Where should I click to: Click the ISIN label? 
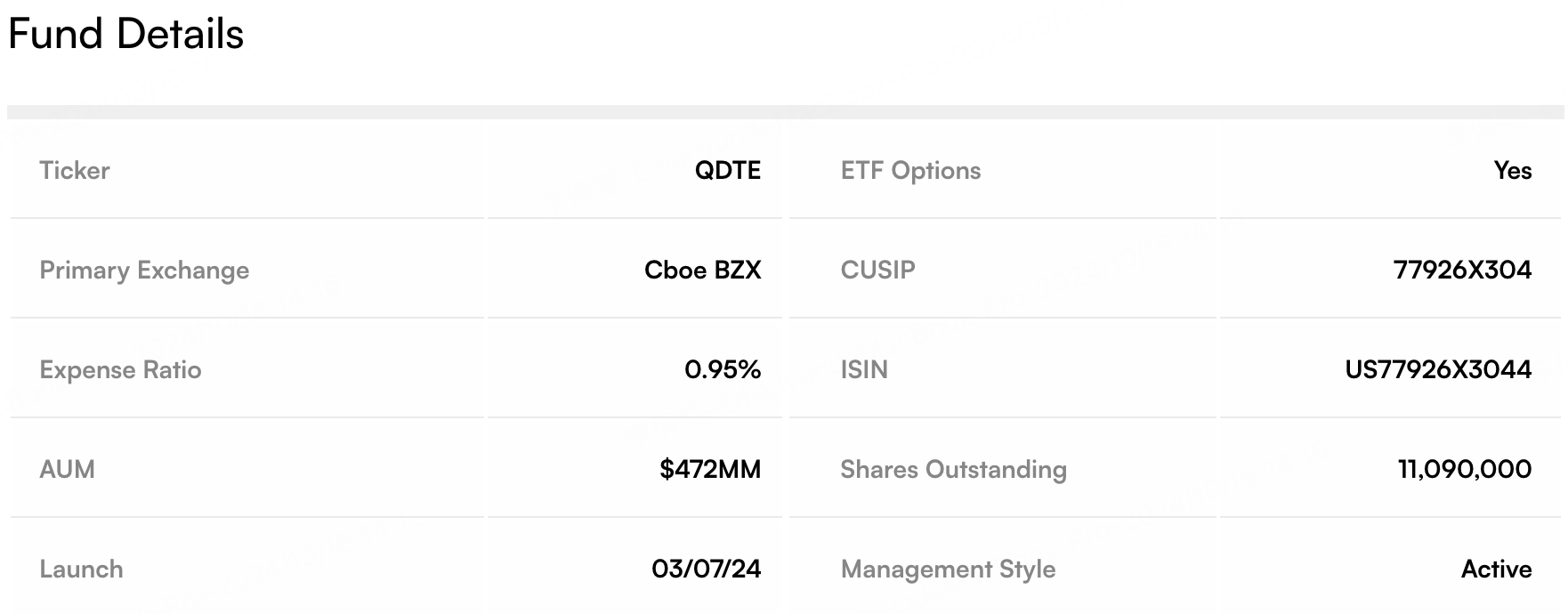click(864, 370)
